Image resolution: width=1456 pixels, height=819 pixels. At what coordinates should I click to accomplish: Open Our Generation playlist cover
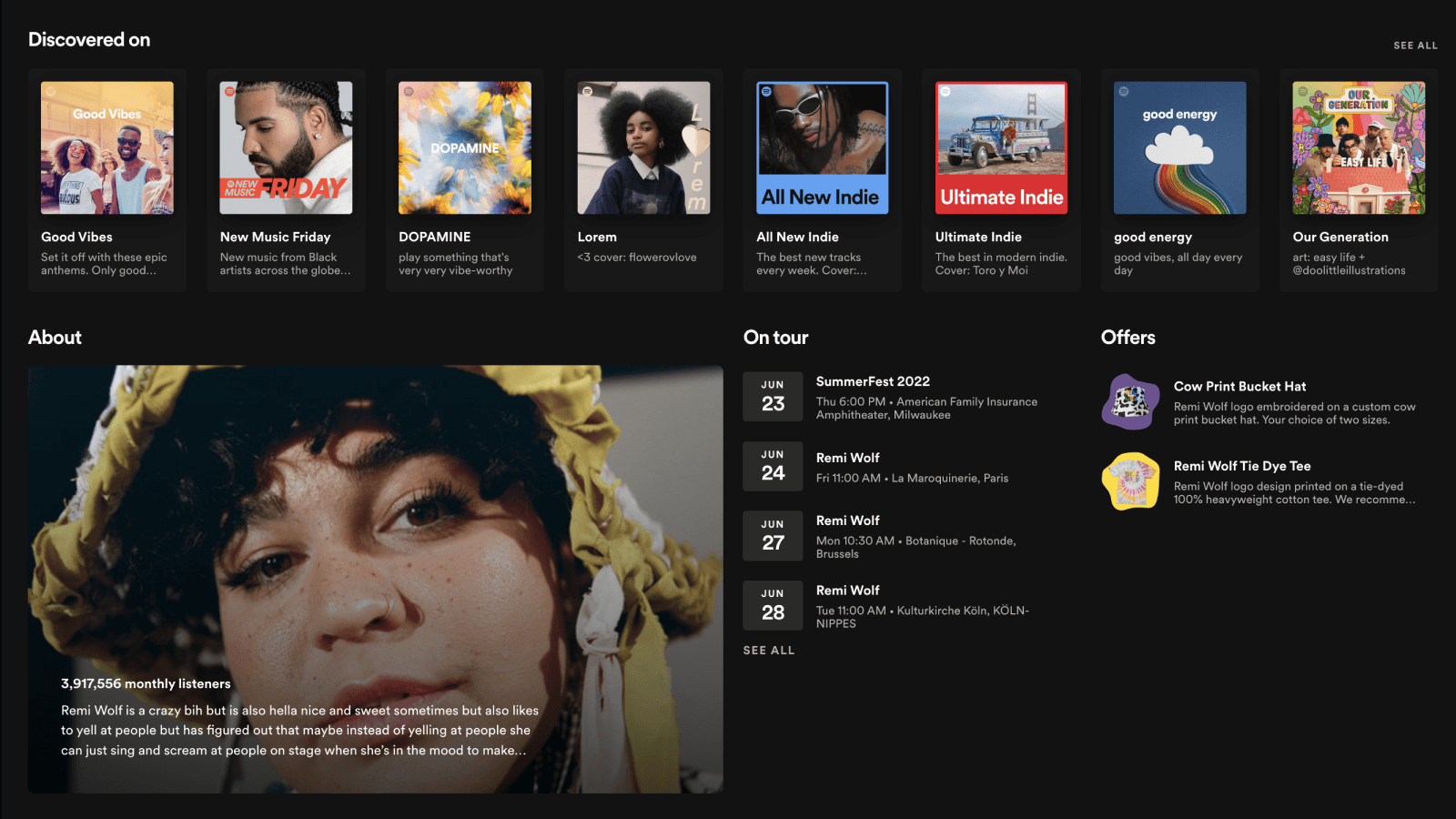[1359, 148]
